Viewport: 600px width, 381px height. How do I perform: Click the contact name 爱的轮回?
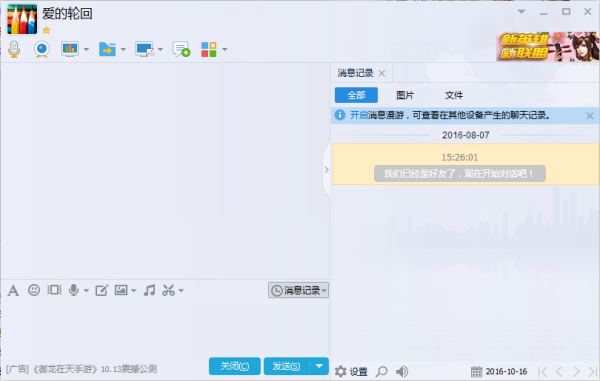[x=67, y=14]
